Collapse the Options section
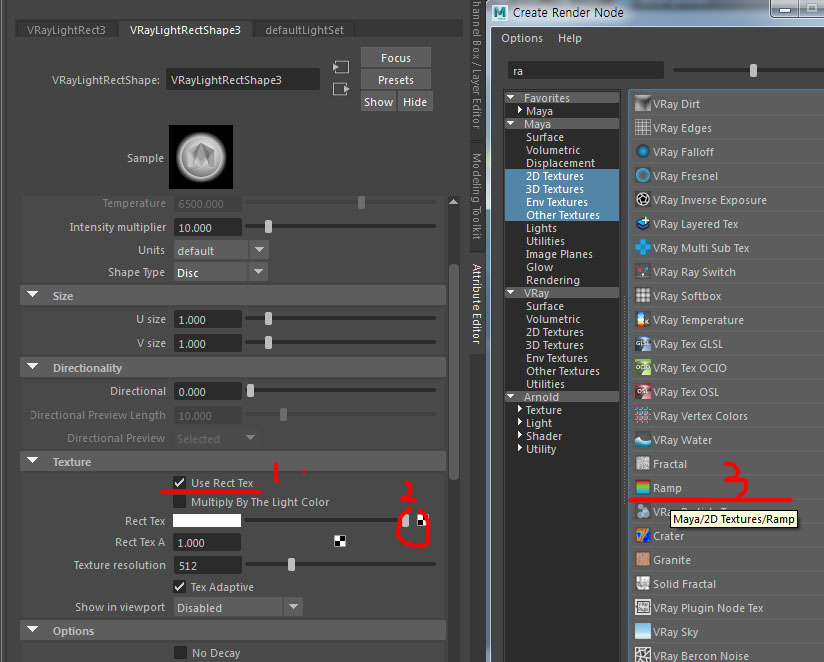Image resolution: width=824 pixels, height=662 pixels. [33, 629]
